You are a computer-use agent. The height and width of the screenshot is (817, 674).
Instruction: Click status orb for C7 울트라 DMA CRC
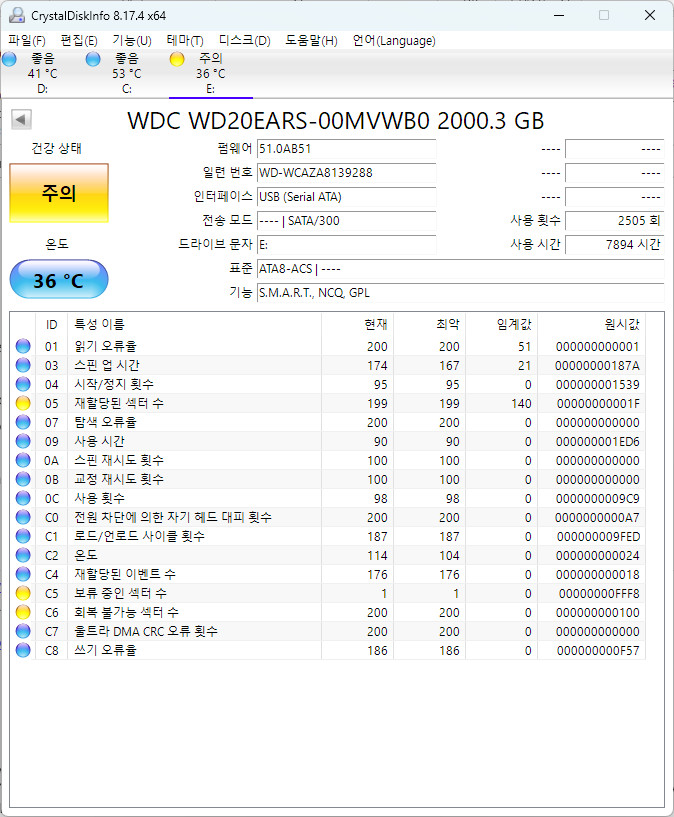(23, 631)
